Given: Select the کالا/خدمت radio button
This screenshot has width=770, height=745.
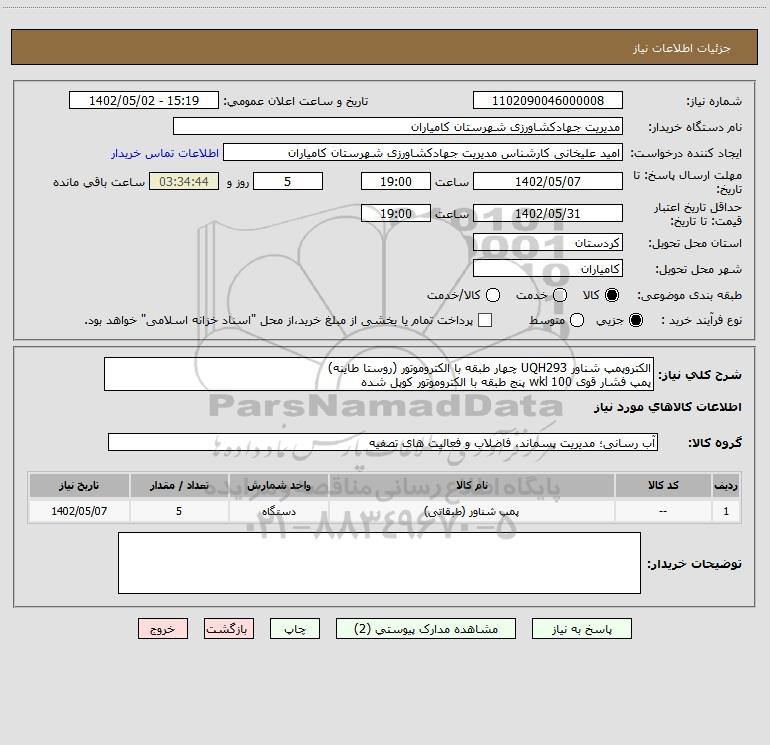Looking at the screenshot, I should point(493,295).
